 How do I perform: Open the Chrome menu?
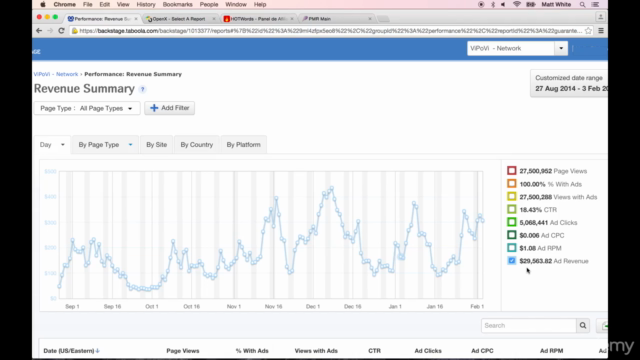click(64, 4)
